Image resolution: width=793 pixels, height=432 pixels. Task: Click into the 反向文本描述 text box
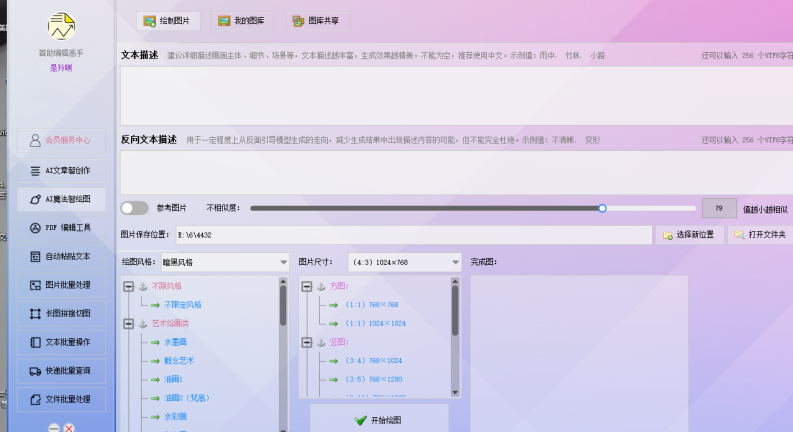pos(456,172)
